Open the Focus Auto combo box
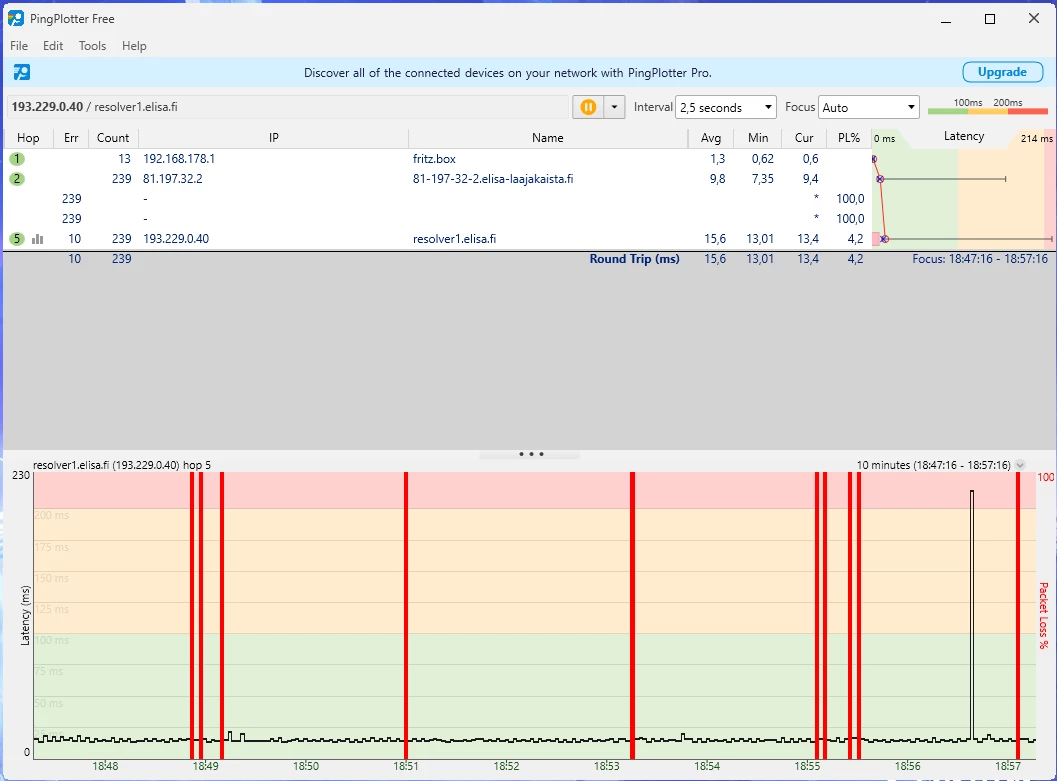The width and height of the screenshot is (1057, 781). click(868, 107)
